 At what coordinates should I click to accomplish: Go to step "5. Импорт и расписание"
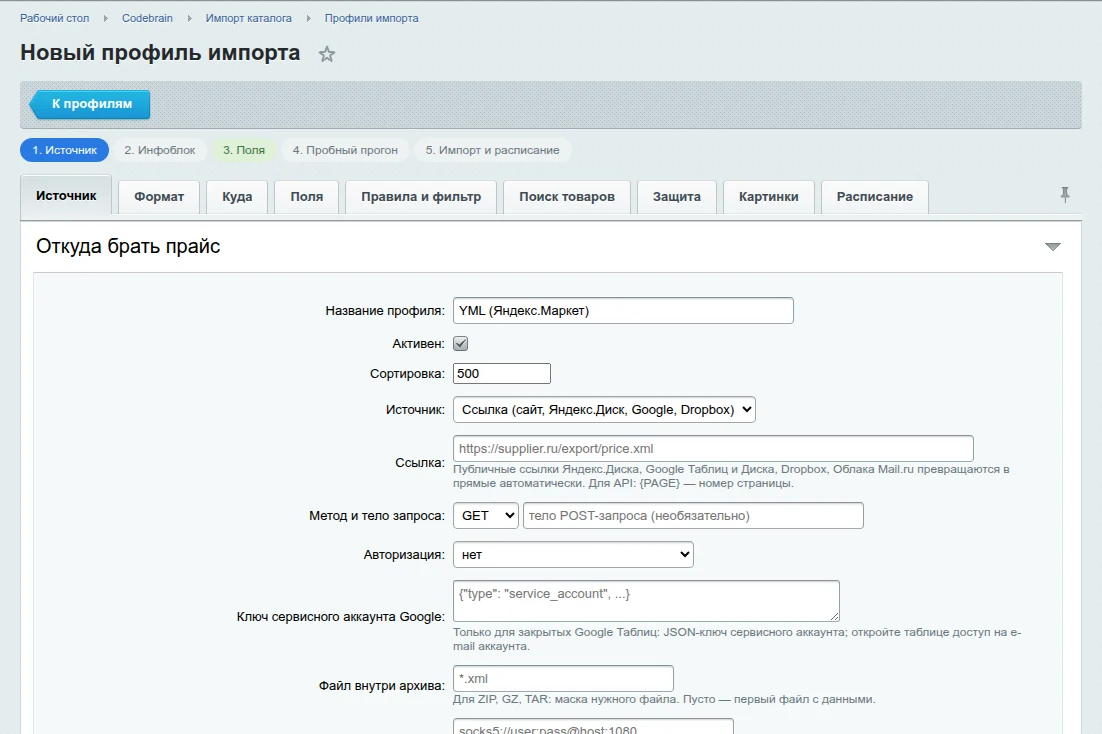(493, 150)
